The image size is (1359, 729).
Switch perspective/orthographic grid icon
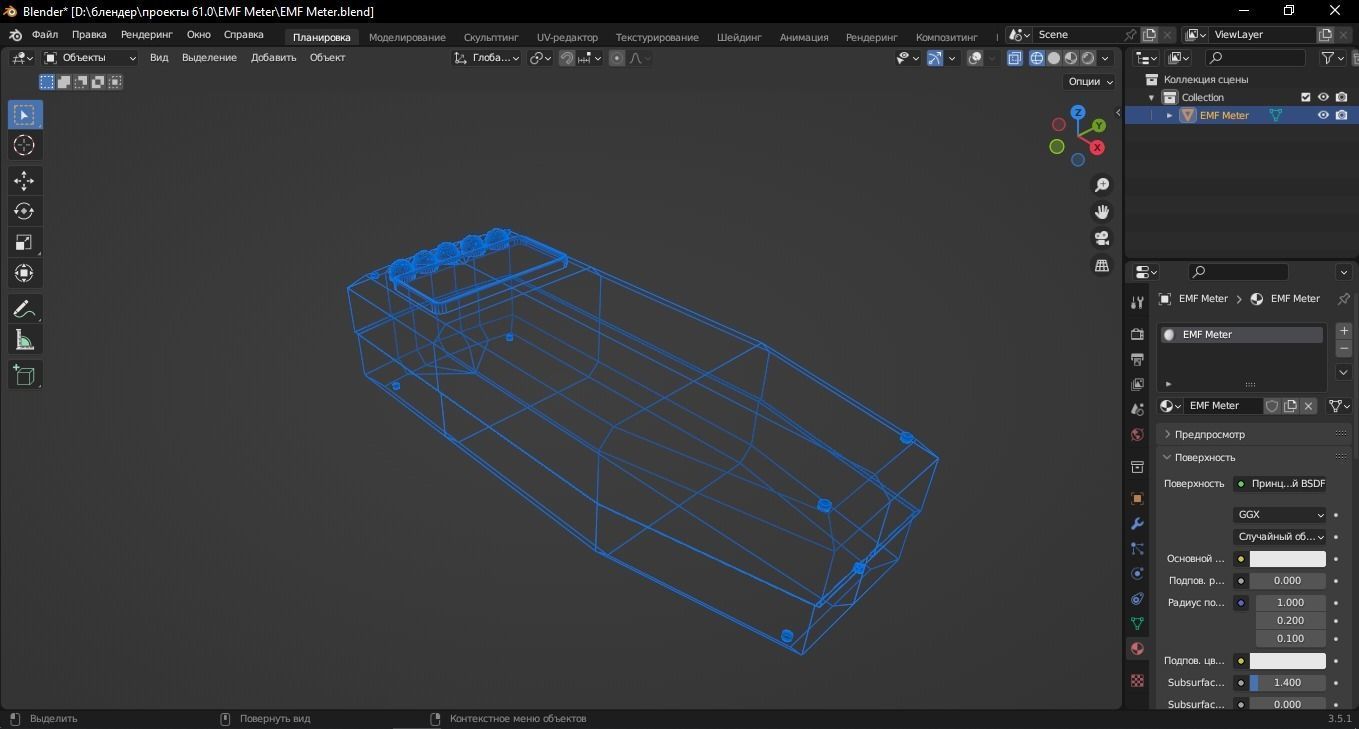pyautogui.click(x=1102, y=265)
